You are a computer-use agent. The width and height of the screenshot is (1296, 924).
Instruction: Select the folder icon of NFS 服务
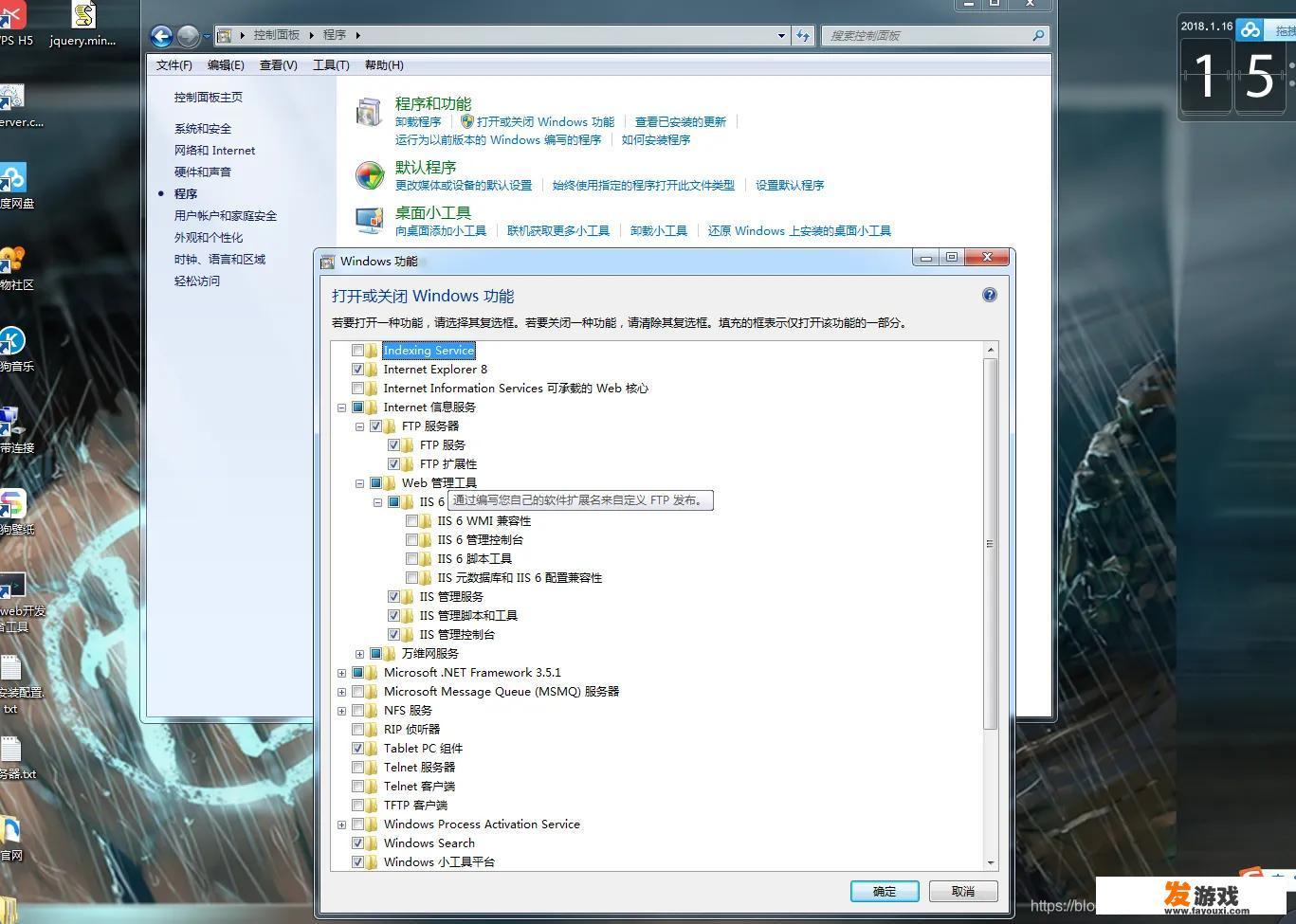373,711
